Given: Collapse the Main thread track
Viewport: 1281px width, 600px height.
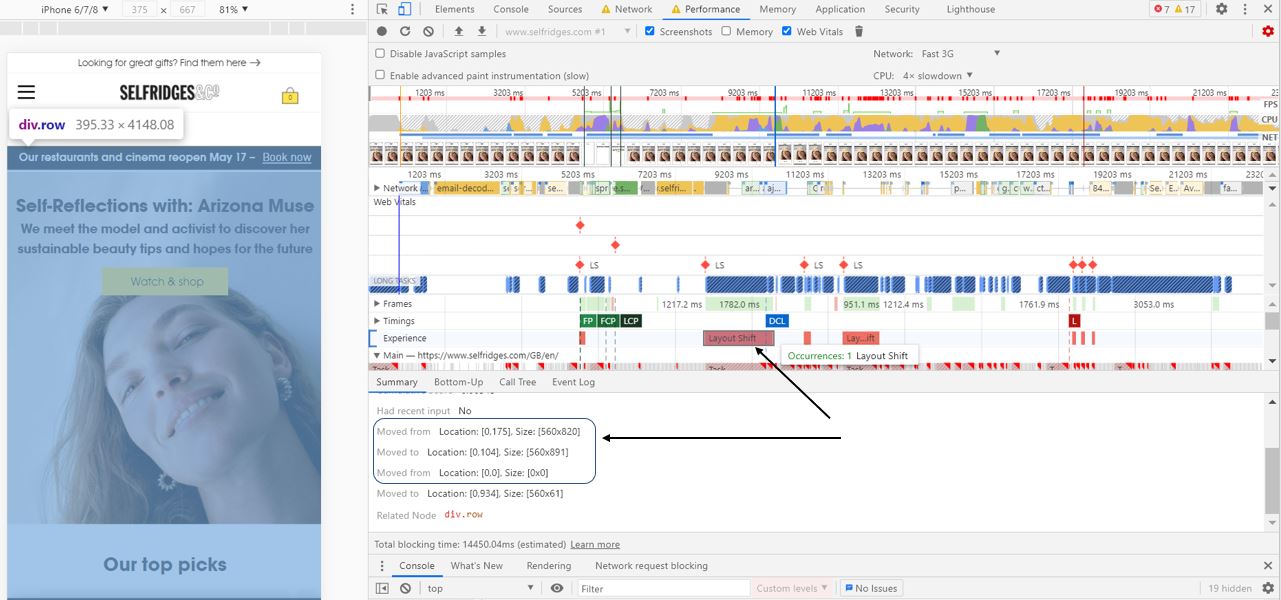Looking at the screenshot, I should 377,355.
